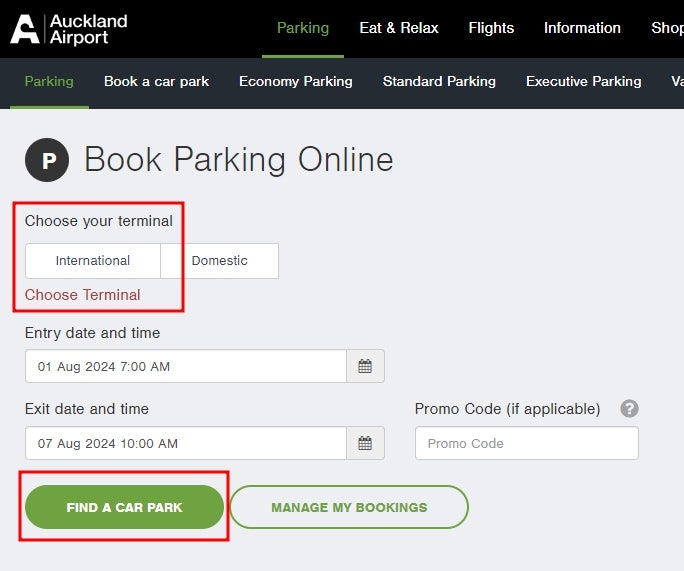Click the round P parking icon

(x=47, y=160)
